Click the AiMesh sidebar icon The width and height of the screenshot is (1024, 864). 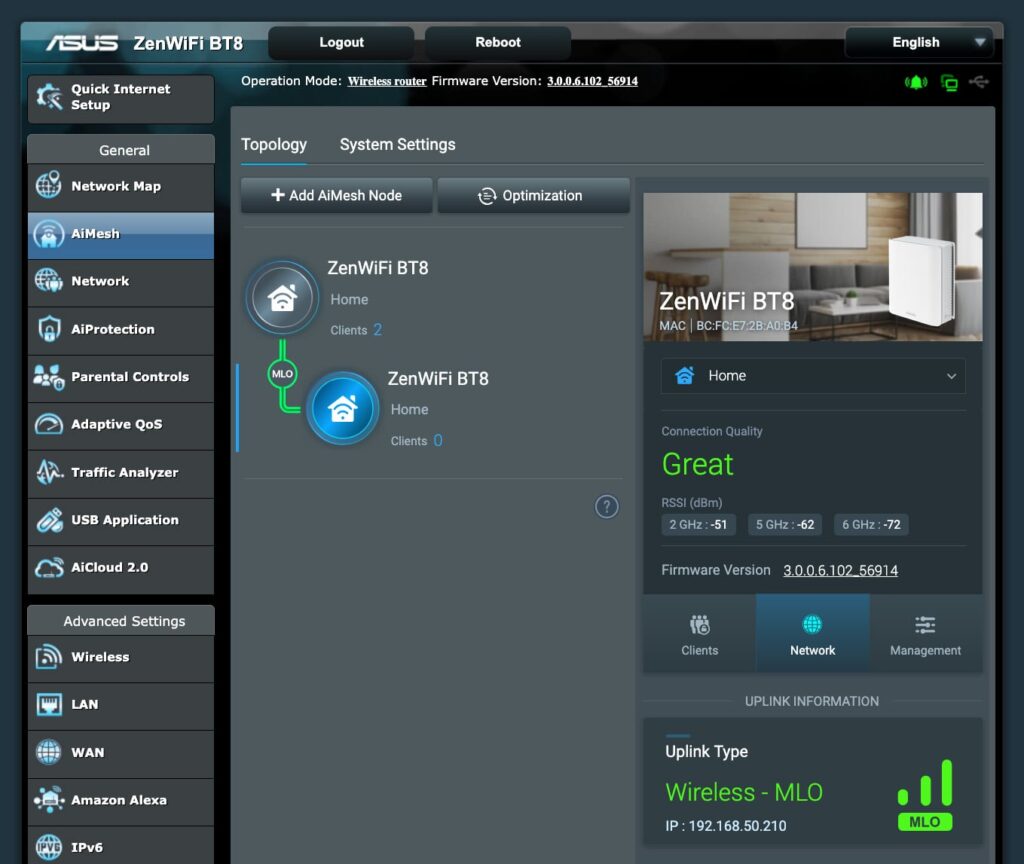(x=49, y=234)
